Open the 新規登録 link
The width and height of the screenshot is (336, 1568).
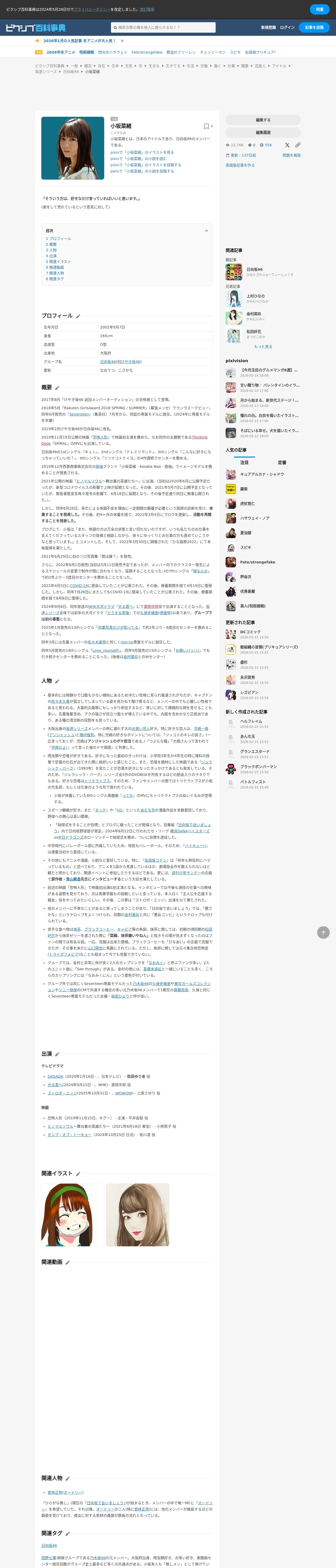point(268,27)
